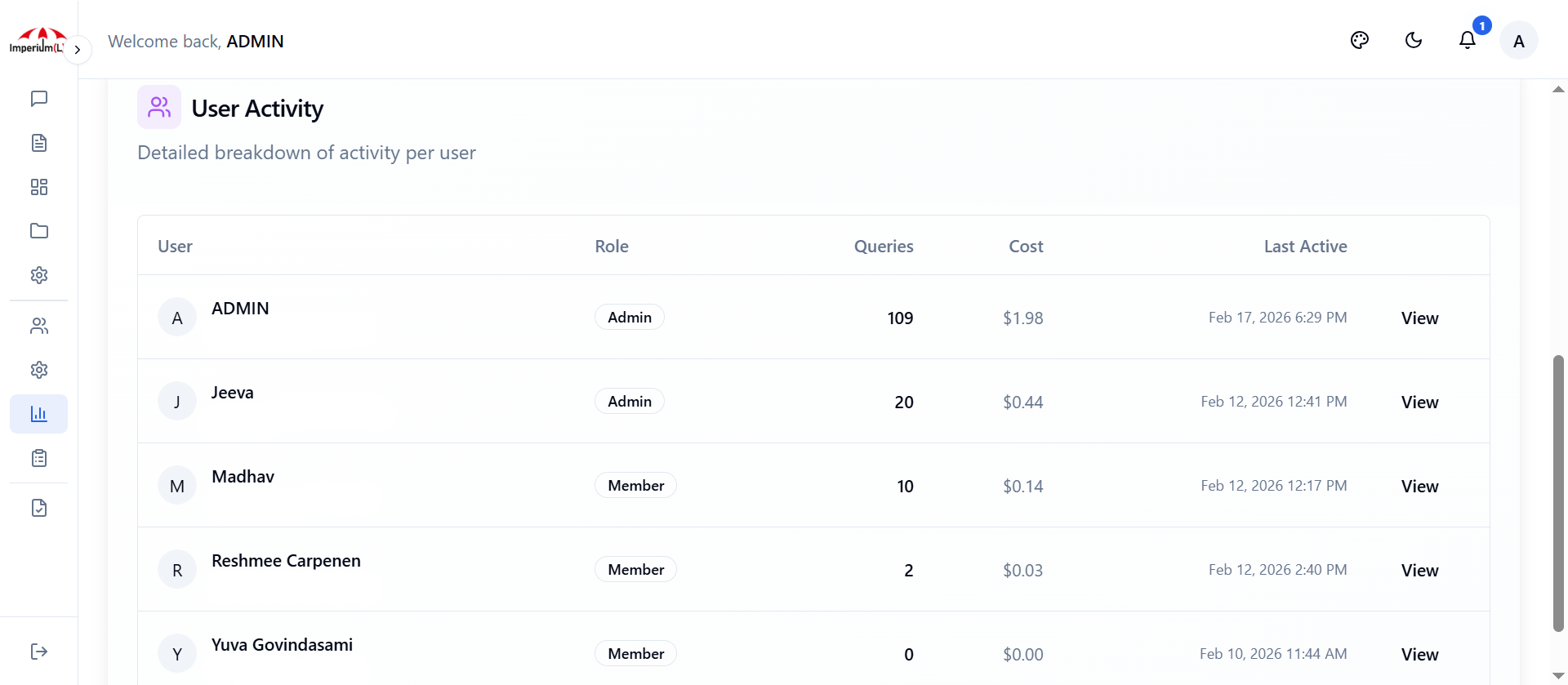Open the projects folder section
This screenshot has height=685, width=1568.
pos(38,231)
